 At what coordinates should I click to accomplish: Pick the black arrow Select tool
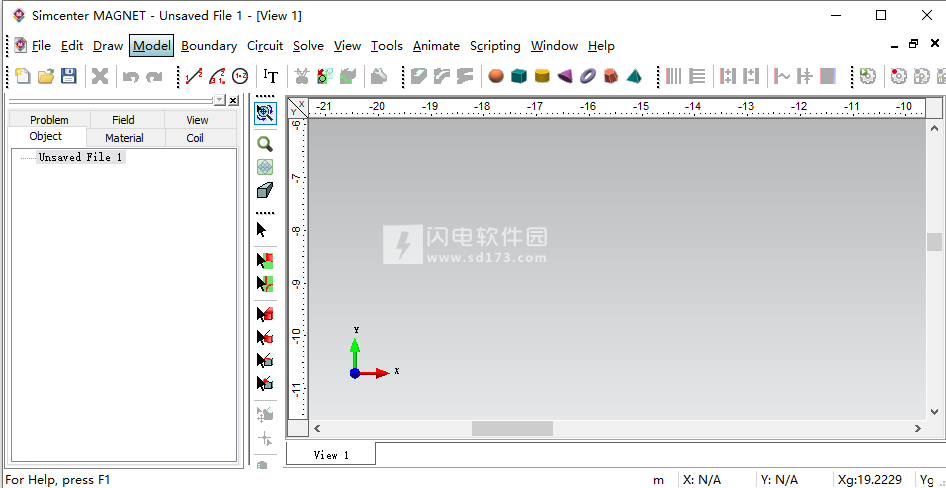[x=262, y=230]
